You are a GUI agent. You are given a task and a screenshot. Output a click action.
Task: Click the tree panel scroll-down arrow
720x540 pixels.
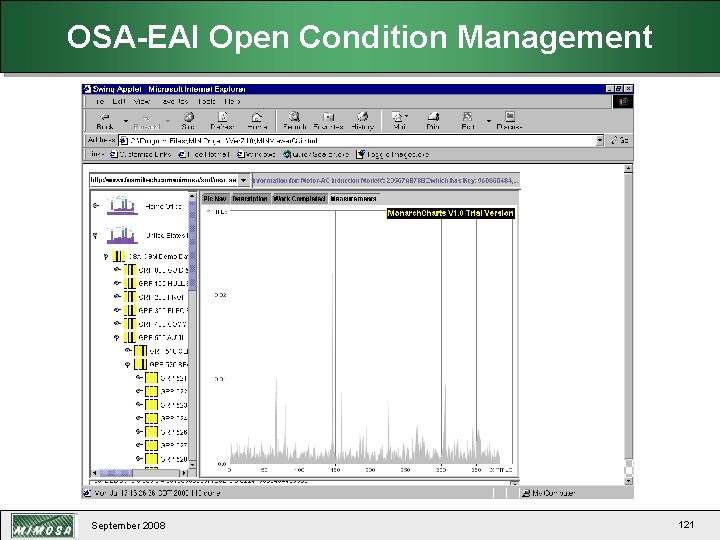[192, 465]
